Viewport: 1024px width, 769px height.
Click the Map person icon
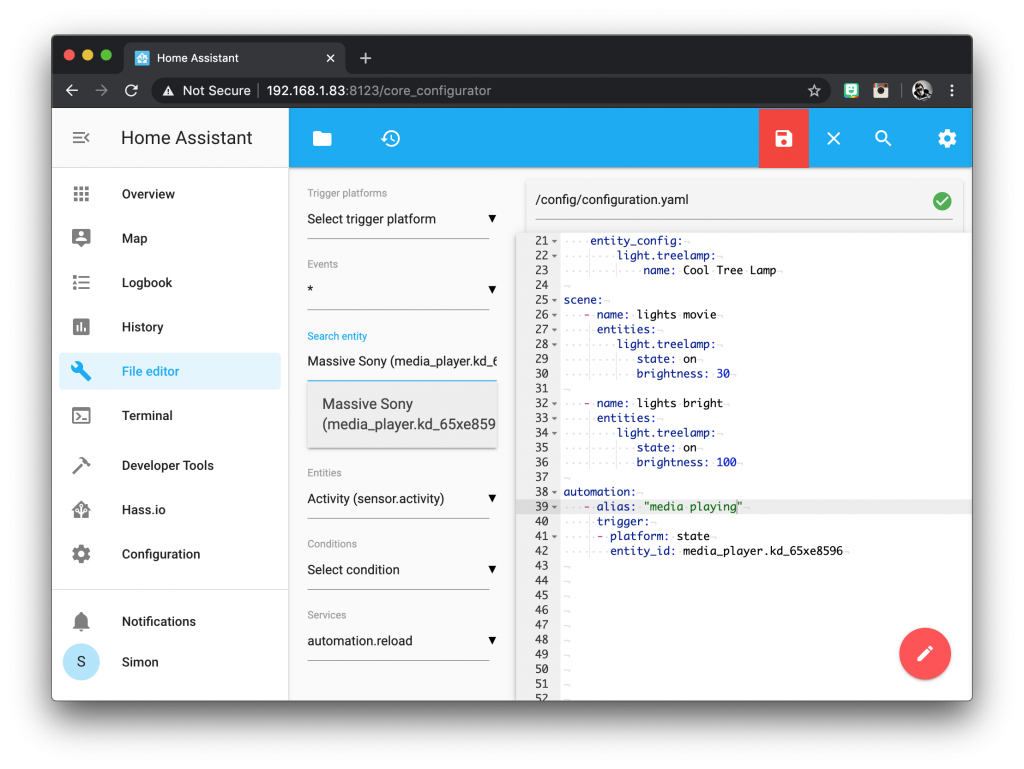pyautogui.click(x=81, y=238)
